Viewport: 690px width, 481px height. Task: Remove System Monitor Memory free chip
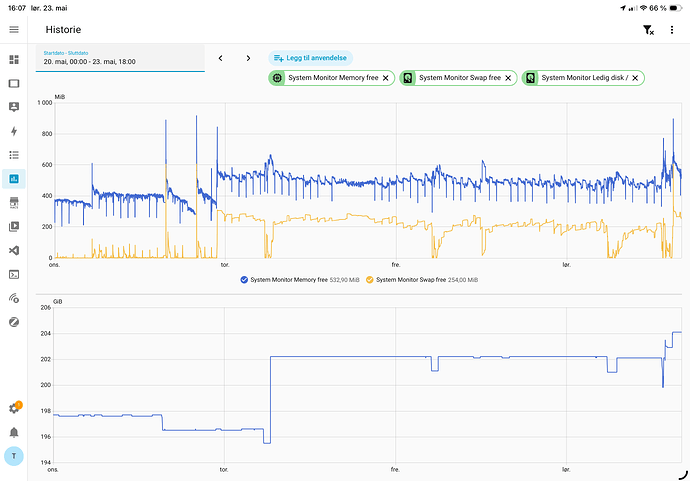tap(385, 78)
